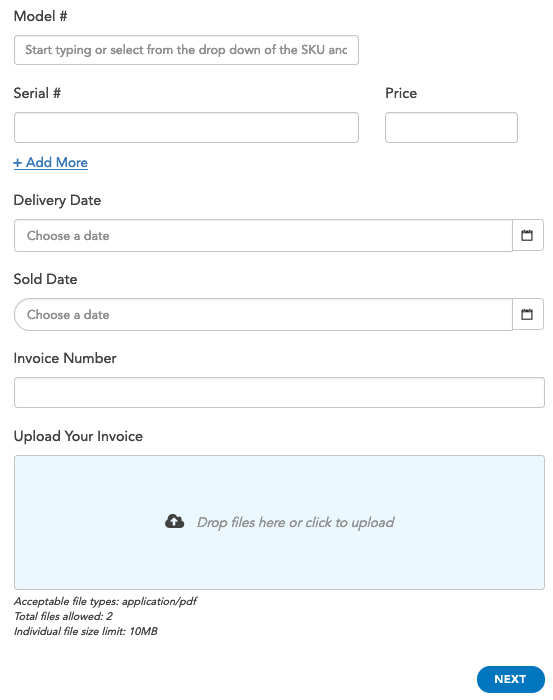This screenshot has width=553, height=700.
Task: Click the 'Price' field label
Action: (x=401, y=93)
